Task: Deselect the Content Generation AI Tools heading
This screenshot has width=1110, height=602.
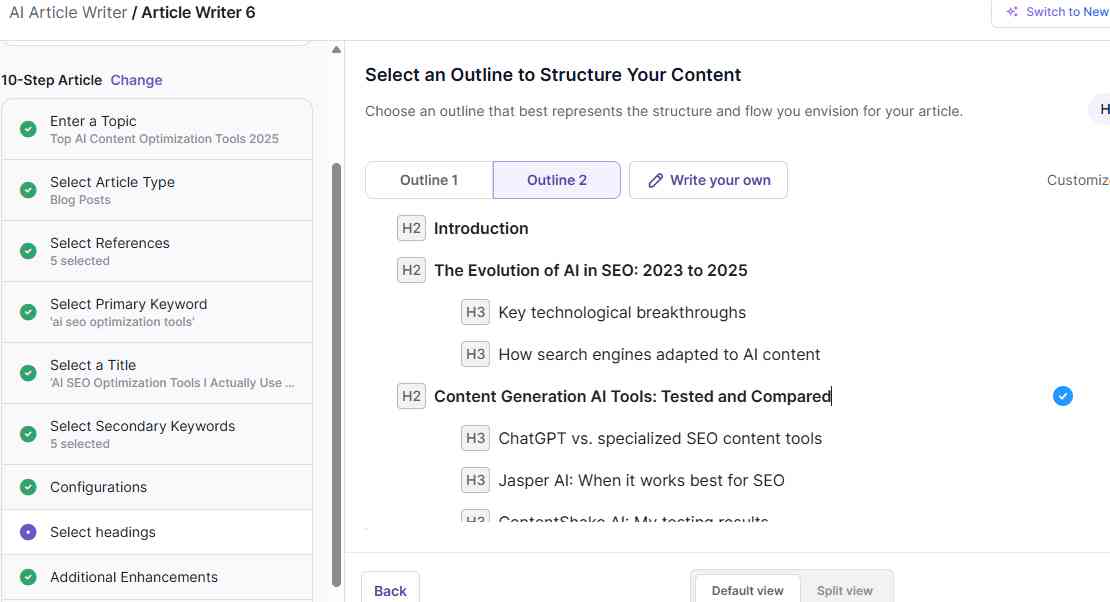Action: coord(1062,396)
